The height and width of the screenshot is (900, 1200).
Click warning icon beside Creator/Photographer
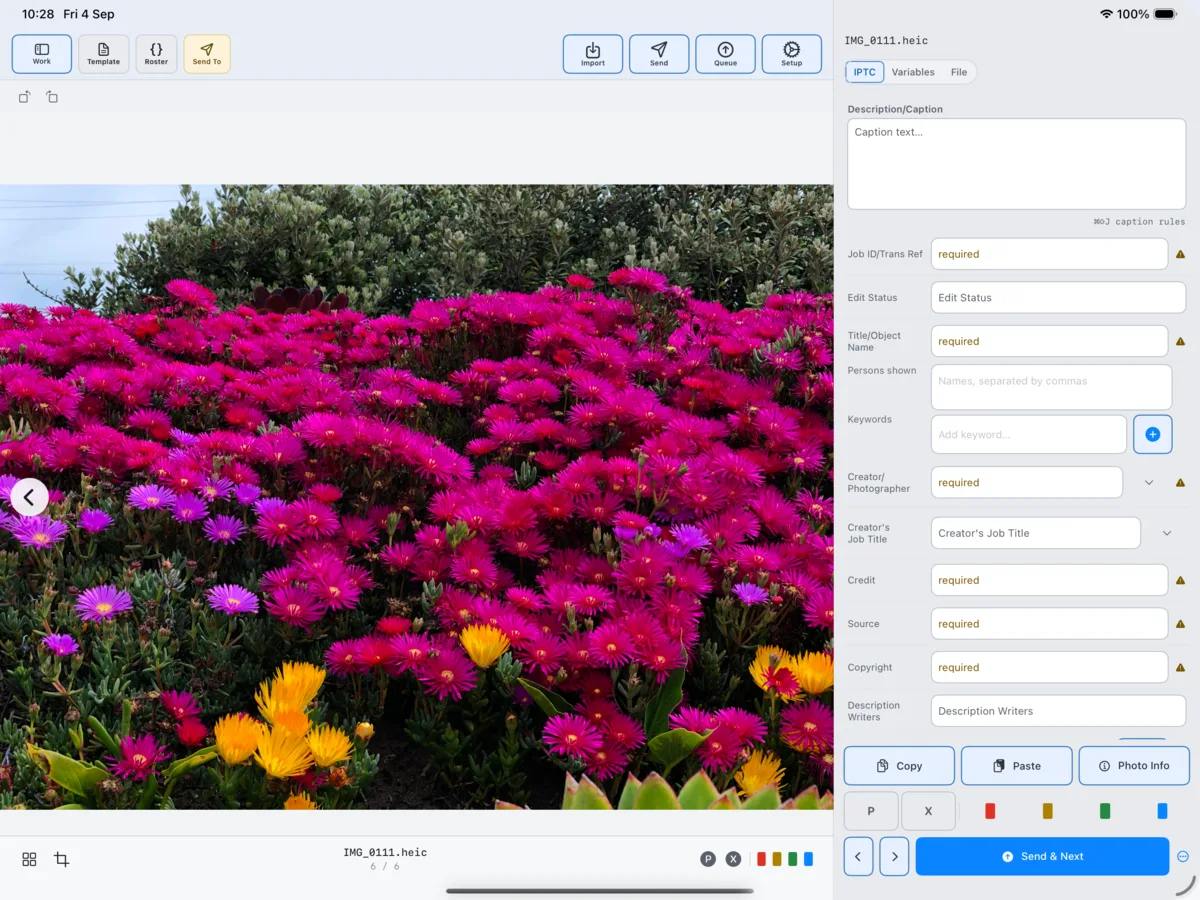pyautogui.click(x=1180, y=482)
